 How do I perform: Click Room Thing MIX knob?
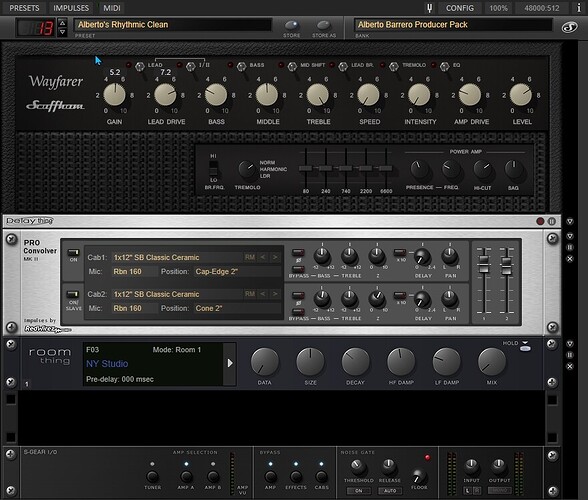click(492, 362)
